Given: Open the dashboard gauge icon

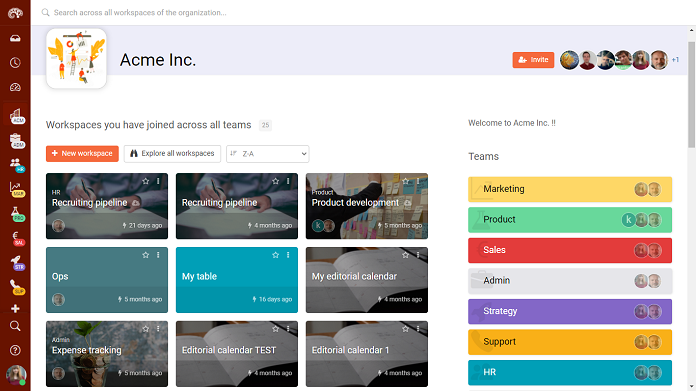Looking at the screenshot, I should coord(15,87).
